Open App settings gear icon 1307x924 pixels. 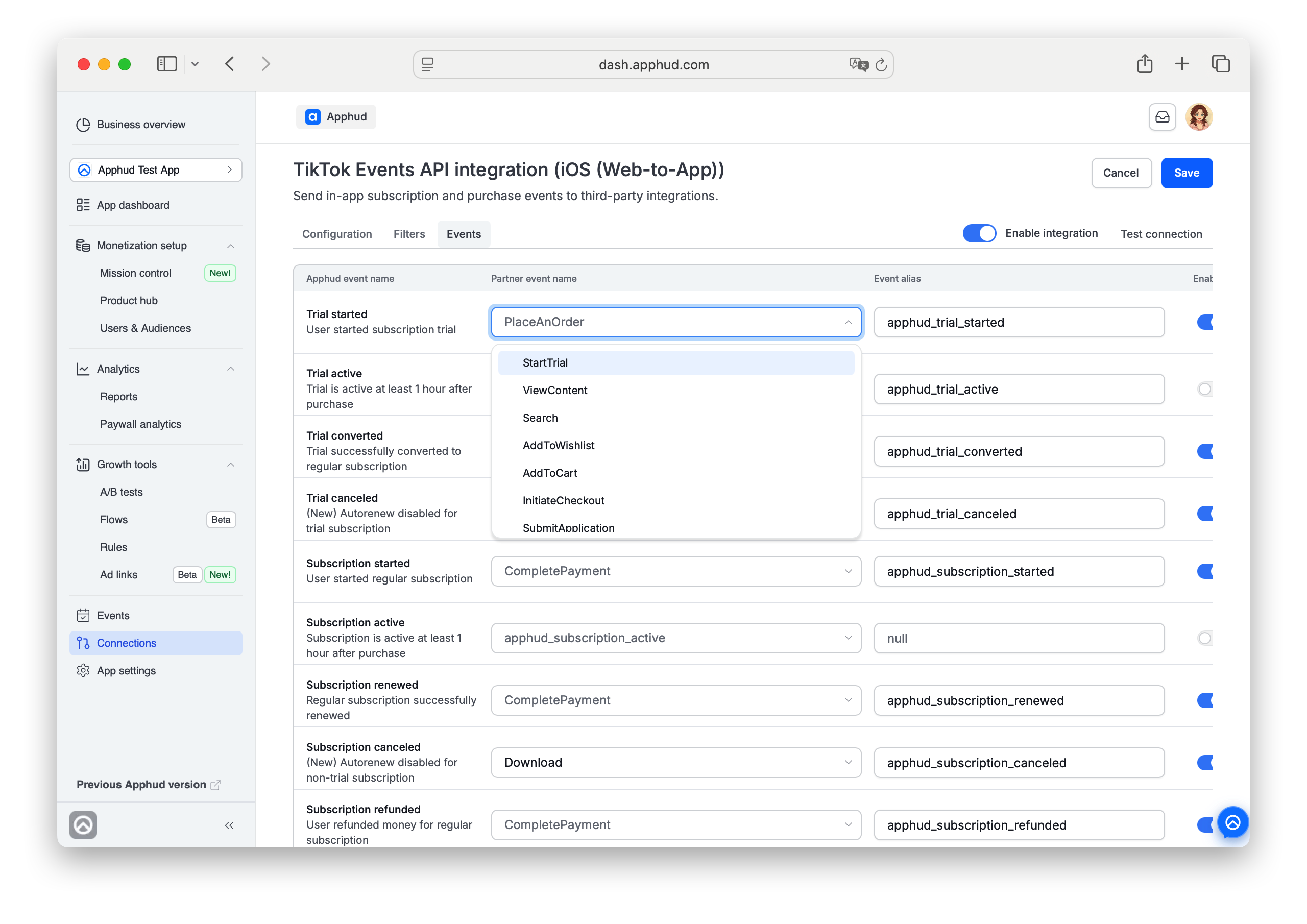(83, 671)
